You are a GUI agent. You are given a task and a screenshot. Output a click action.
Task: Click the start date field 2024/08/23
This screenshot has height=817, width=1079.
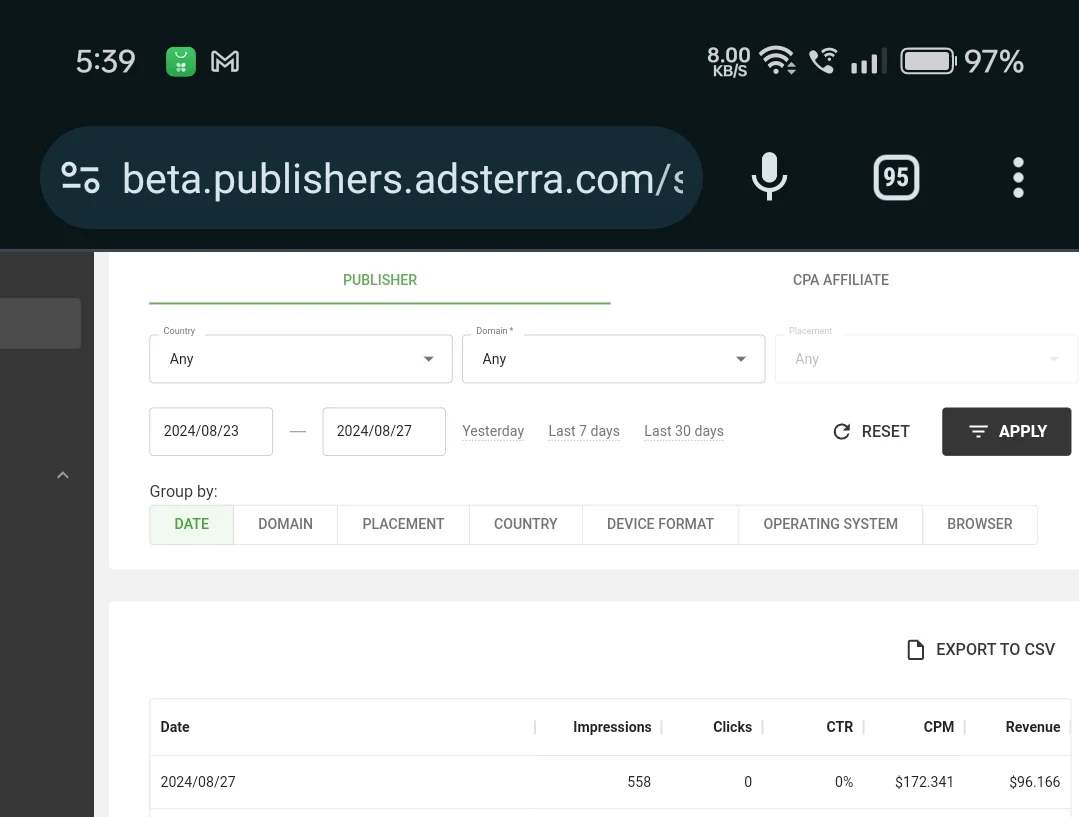tap(211, 432)
